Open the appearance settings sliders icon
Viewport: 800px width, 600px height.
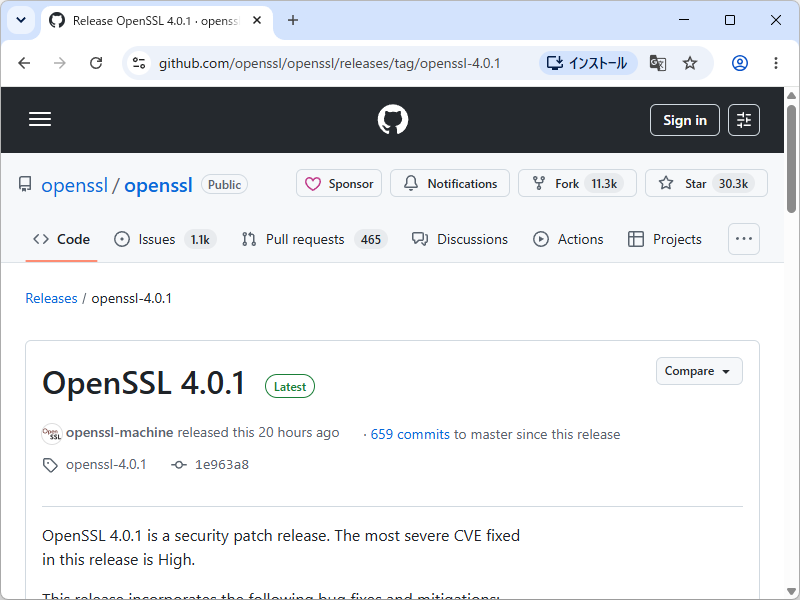click(x=743, y=120)
